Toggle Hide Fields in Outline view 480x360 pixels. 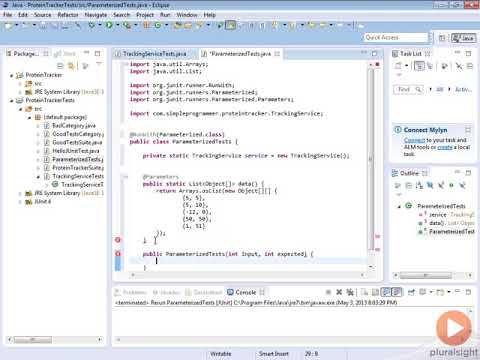pyautogui.click(x=430, y=185)
